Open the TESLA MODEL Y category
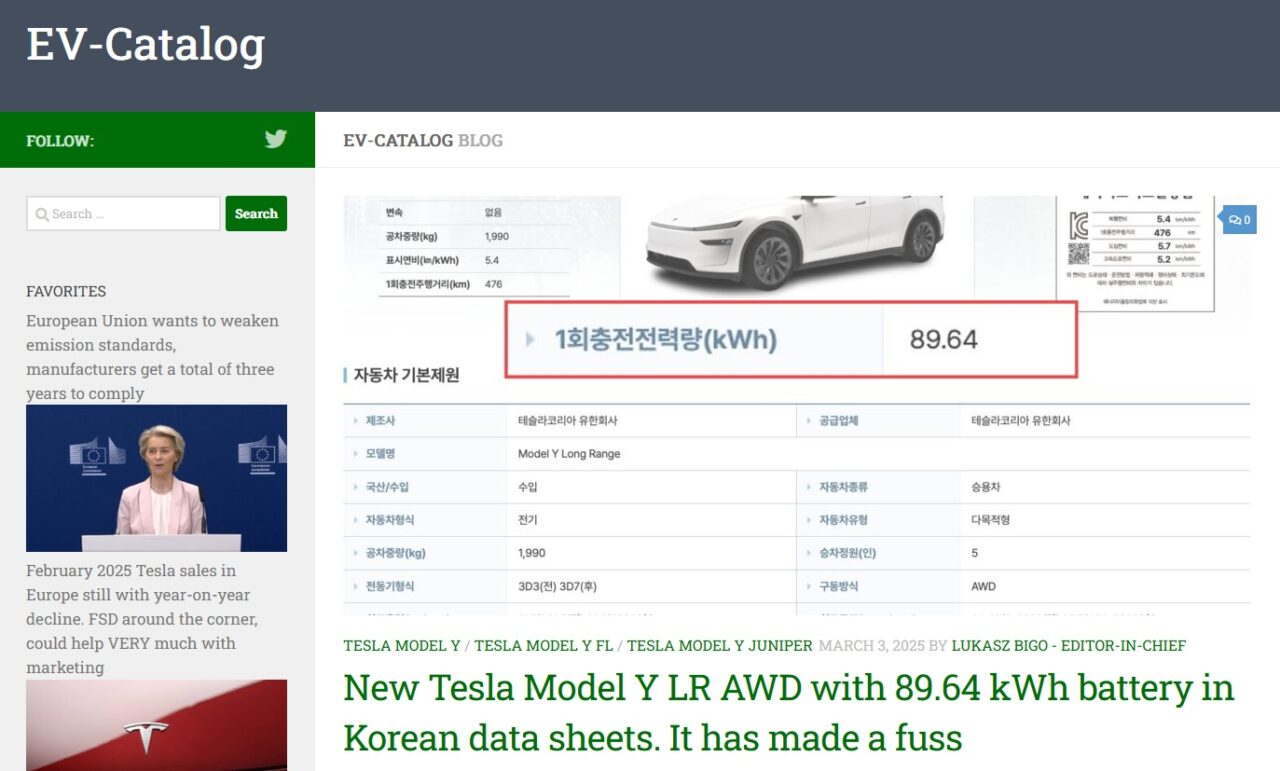 pos(401,646)
